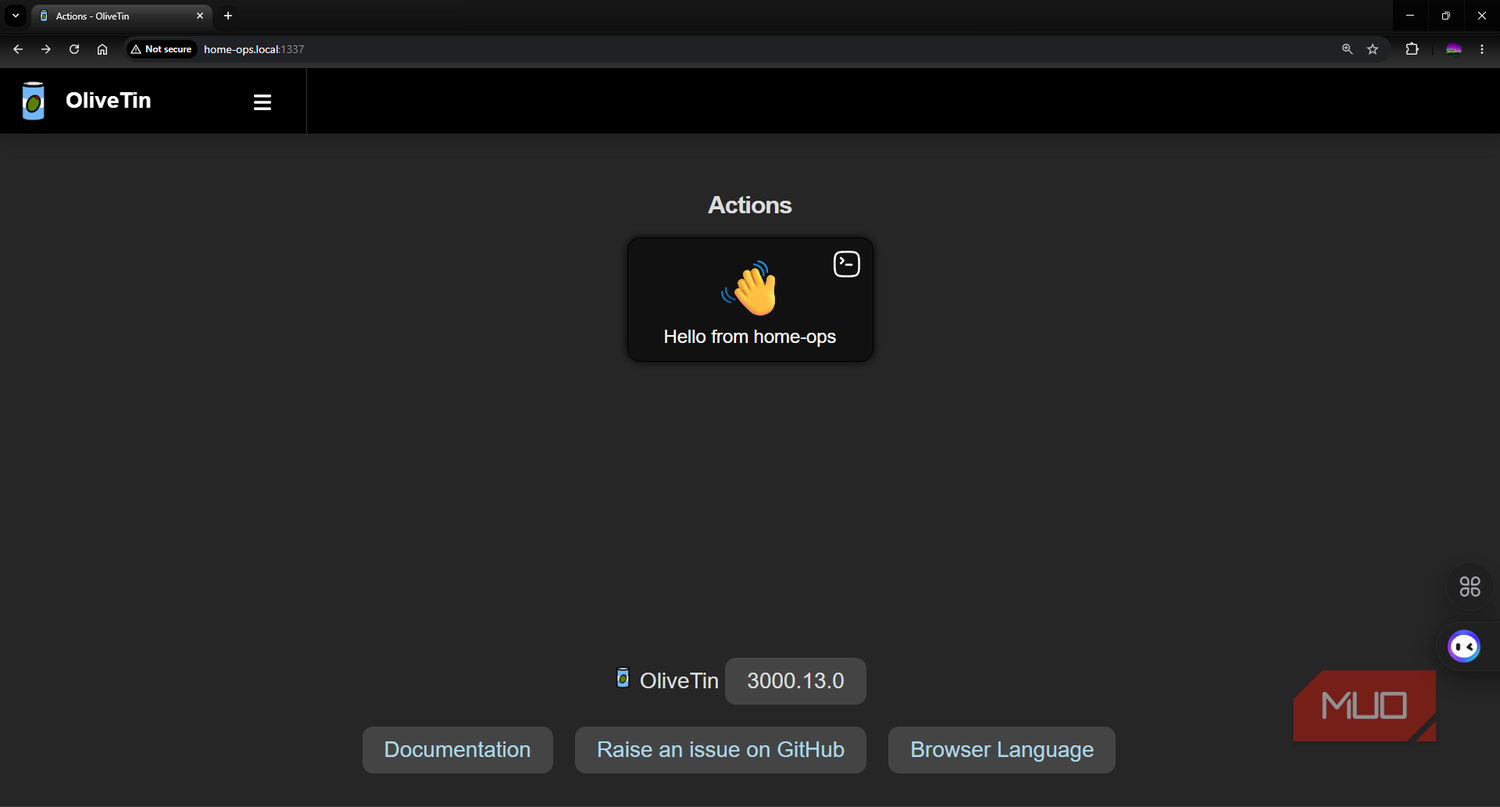Screen dimensions: 1500x807
Task: Select the Actions - OliveTin tab
Action: [x=120, y=16]
